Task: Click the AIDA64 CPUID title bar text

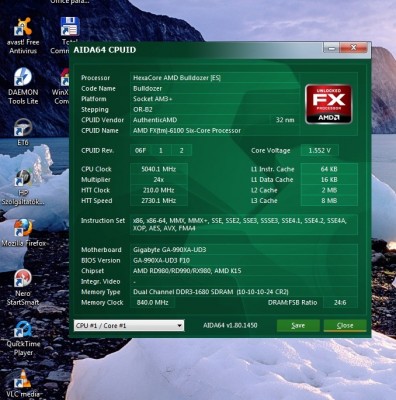Action: click(105, 50)
